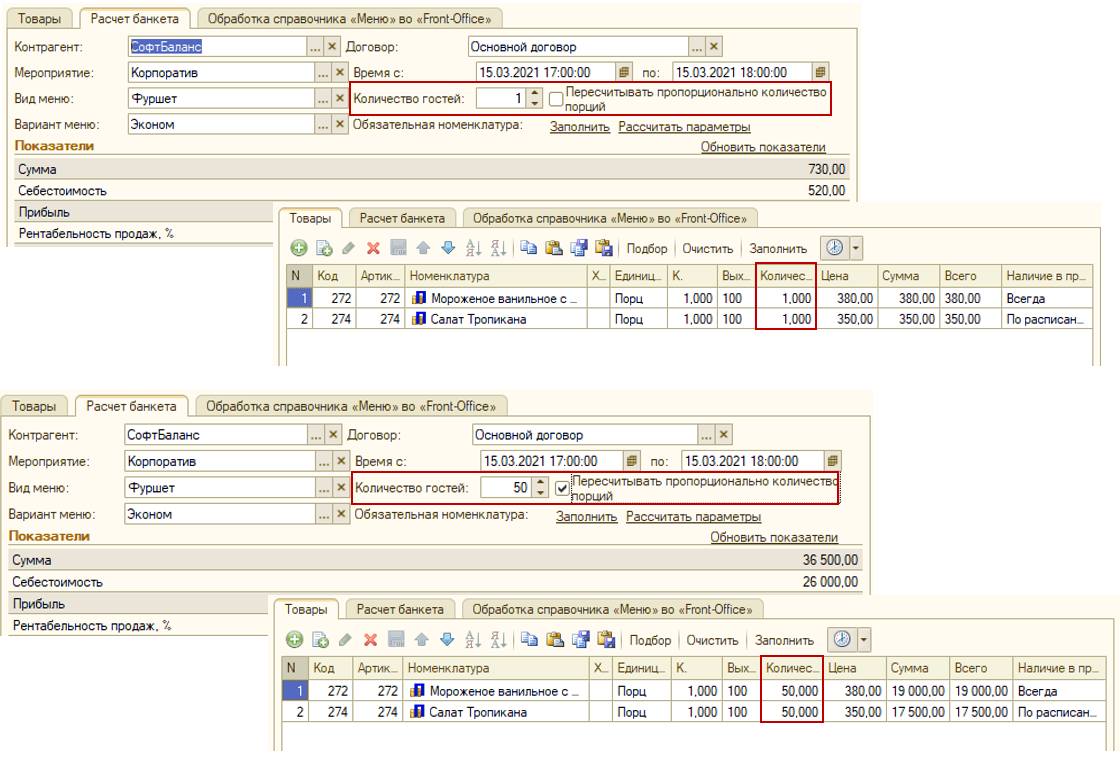Screen dimensions: 1120x757
Task: Click the guest count input field showing 50
Action: [506, 487]
